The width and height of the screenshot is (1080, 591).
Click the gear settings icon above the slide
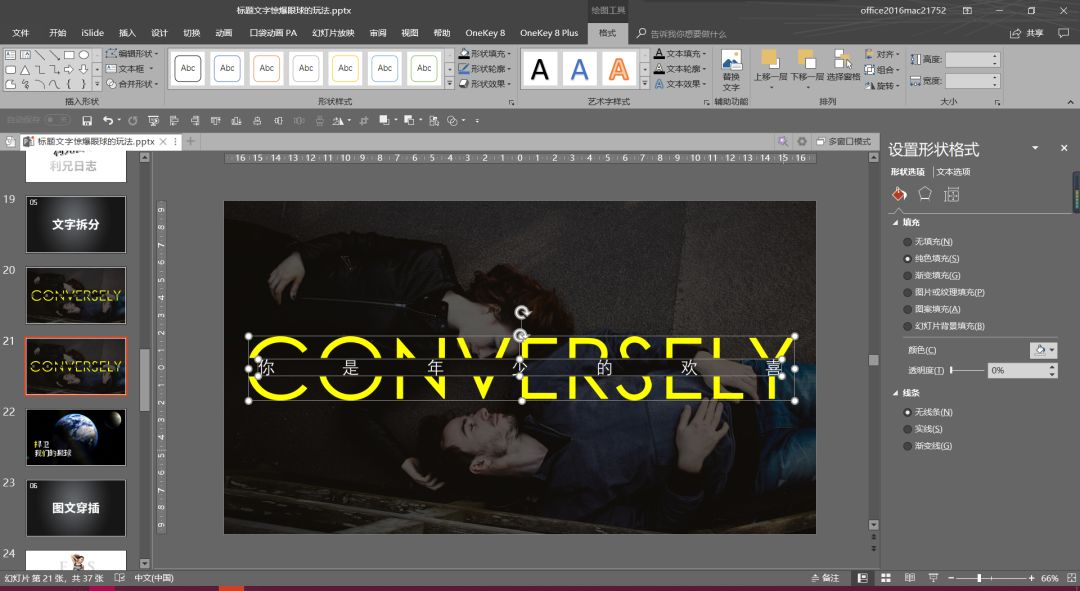click(x=802, y=141)
